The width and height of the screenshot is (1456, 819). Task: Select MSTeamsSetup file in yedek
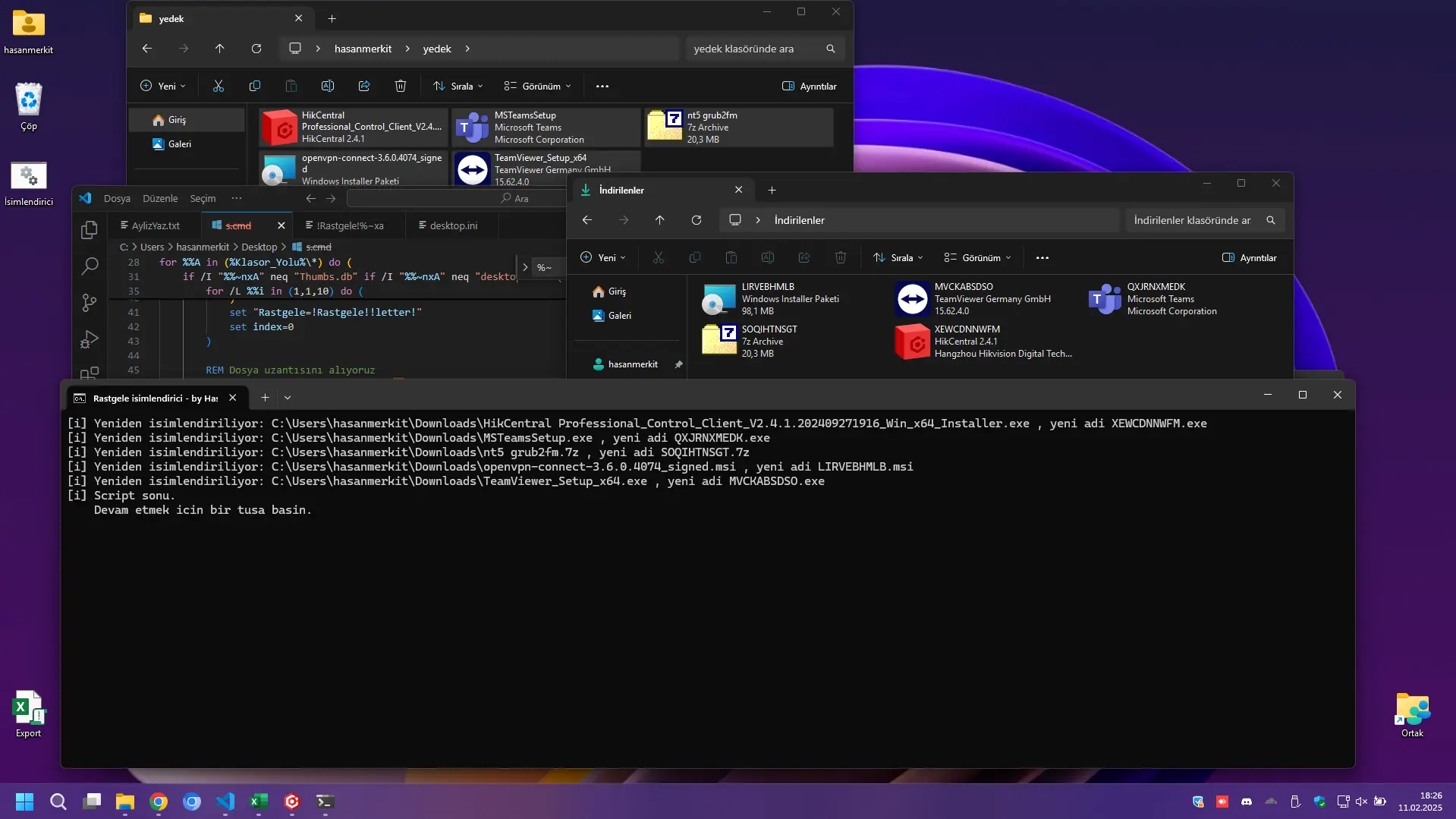pyautogui.click(x=547, y=128)
